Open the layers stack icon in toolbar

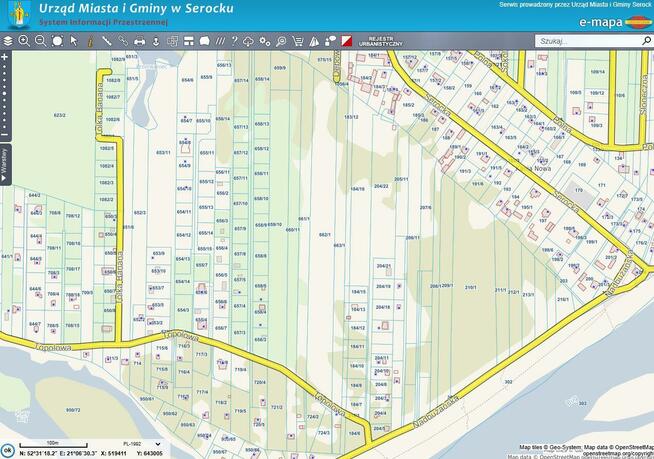click(x=8, y=41)
